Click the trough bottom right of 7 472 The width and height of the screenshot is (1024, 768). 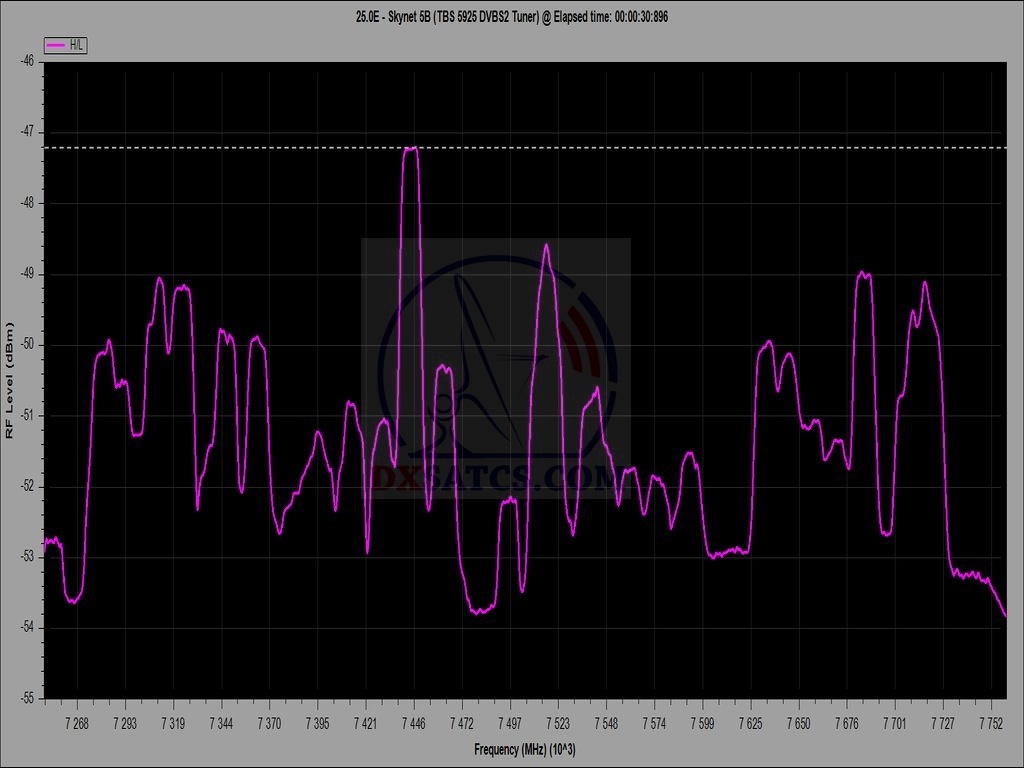(x=482, y=610)
